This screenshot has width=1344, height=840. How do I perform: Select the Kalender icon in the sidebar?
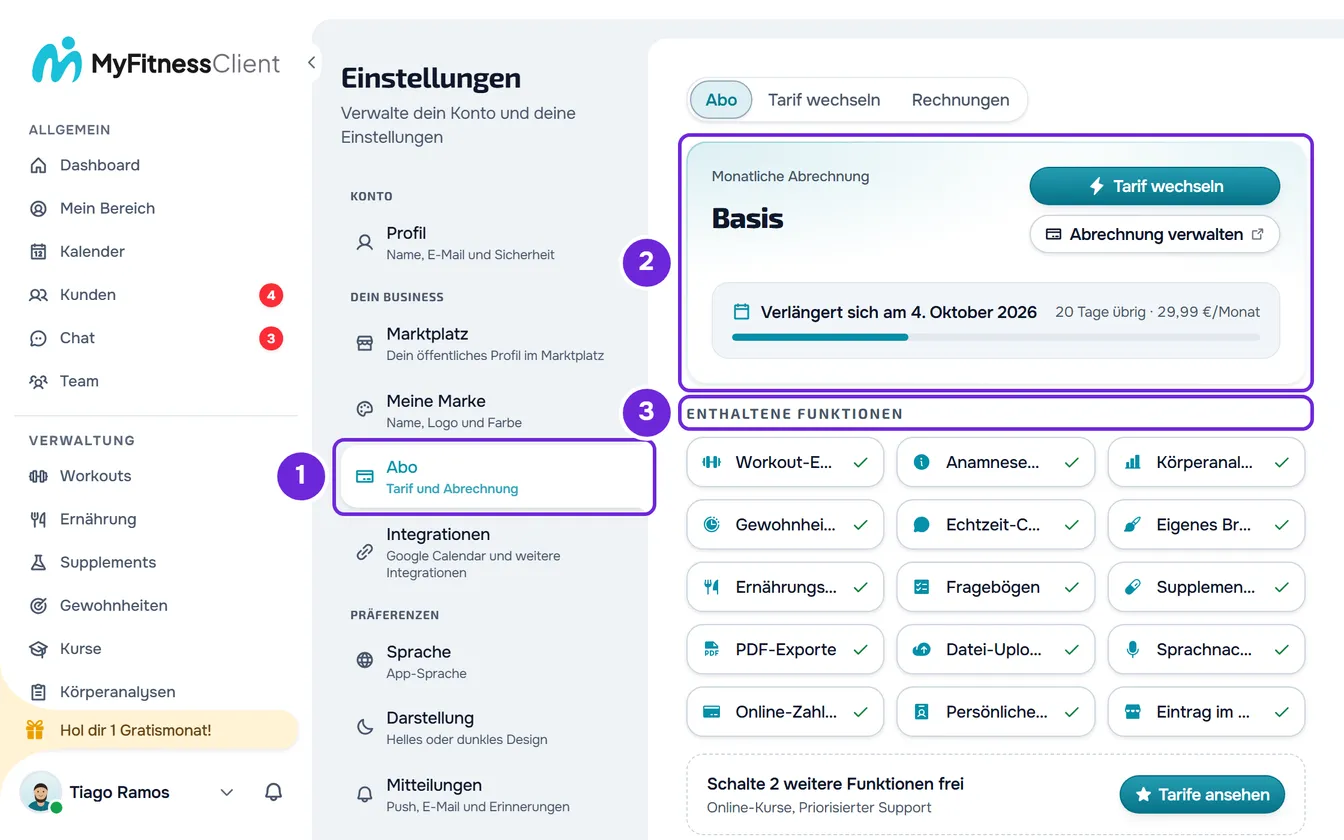pos(38,252)
